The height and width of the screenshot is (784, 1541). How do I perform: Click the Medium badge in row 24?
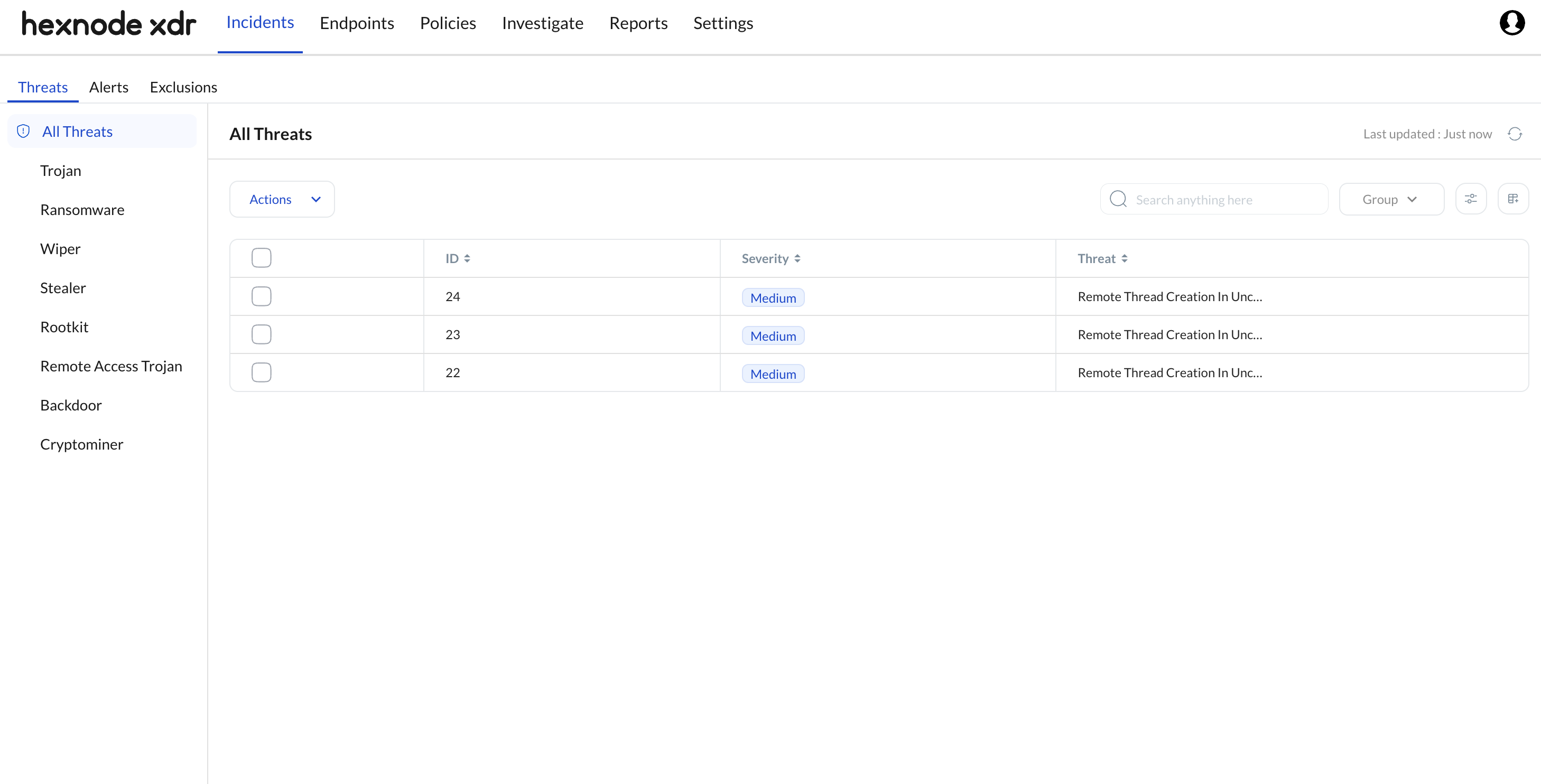tap(773, 297)
